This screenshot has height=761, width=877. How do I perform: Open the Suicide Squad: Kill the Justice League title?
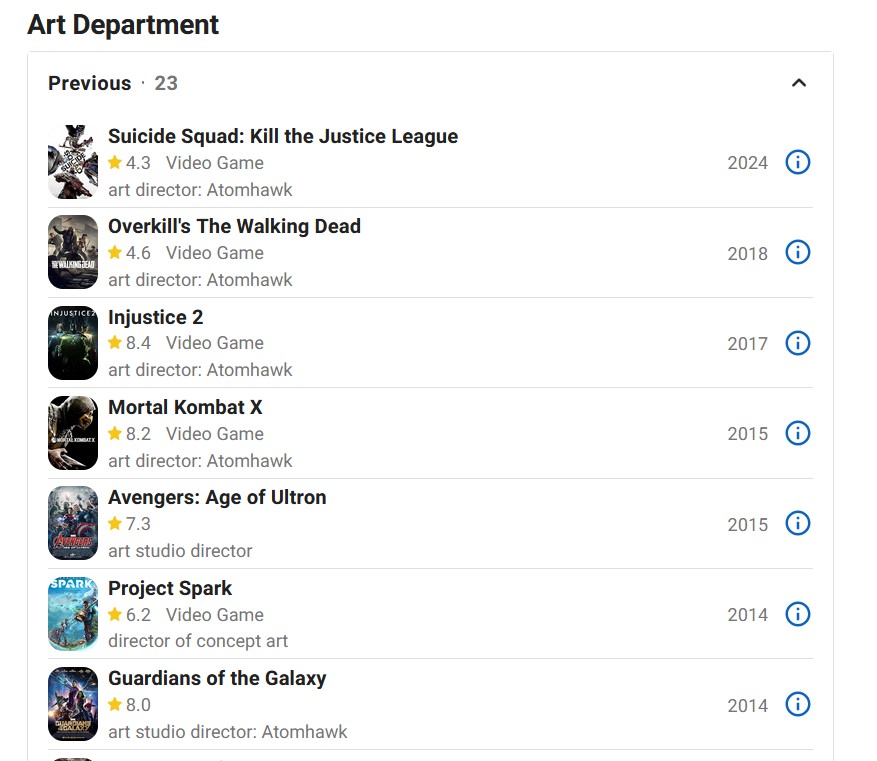coord(283,136)
